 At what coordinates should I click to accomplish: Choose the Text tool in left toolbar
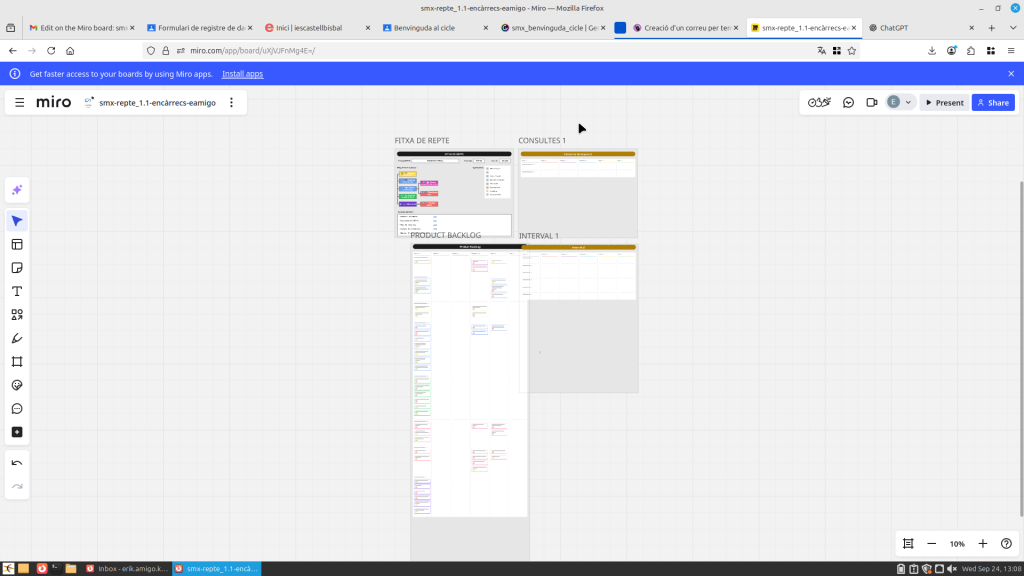(17, 291)
